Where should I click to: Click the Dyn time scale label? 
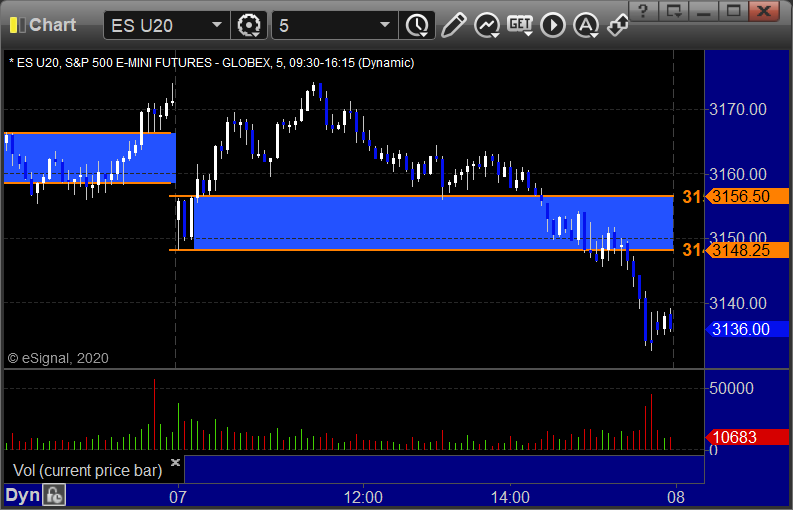22,495
